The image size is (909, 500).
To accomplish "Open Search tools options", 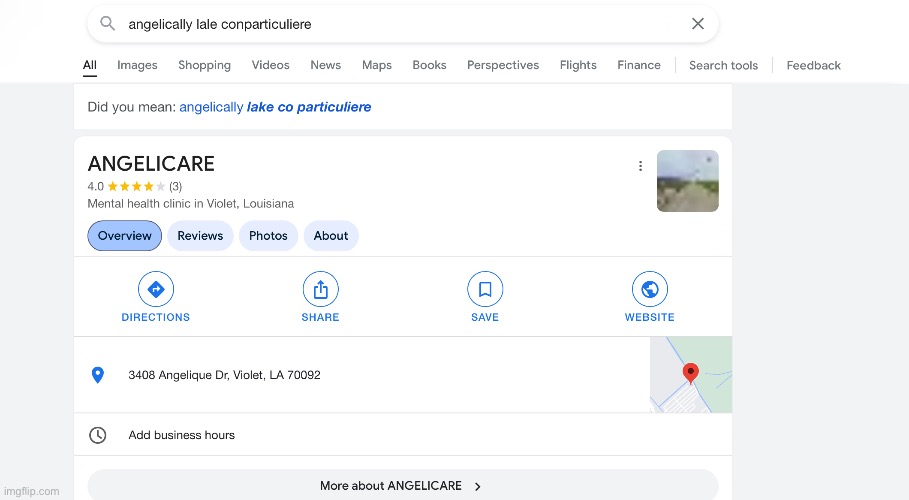I will coord(723,65).
